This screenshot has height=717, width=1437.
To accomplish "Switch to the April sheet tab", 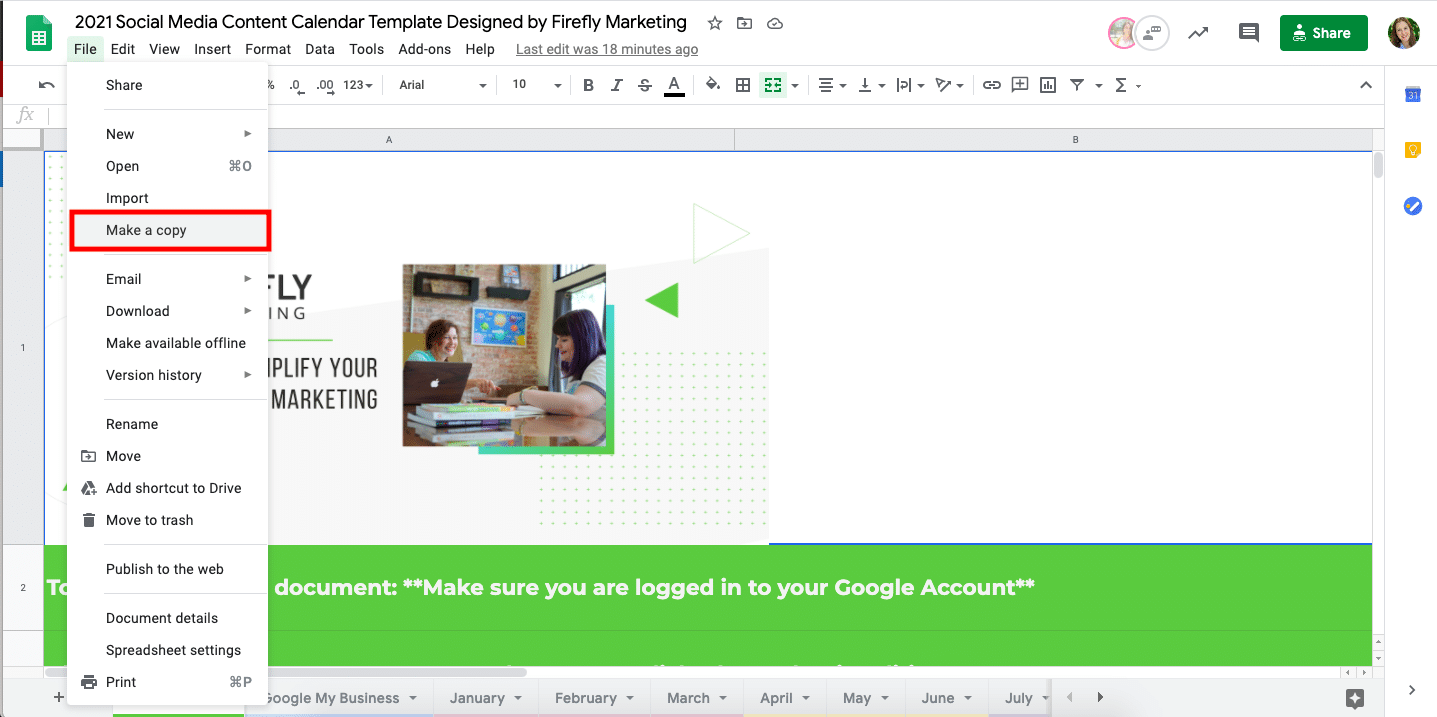I will tap(784, 698).
